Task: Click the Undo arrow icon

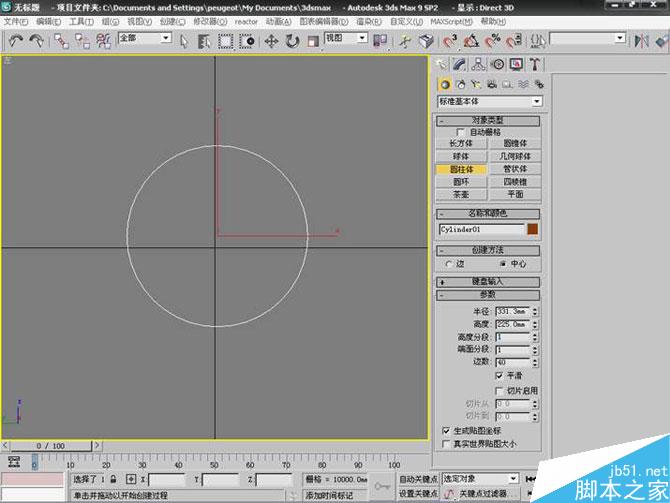Action: [x=16, y=41]
